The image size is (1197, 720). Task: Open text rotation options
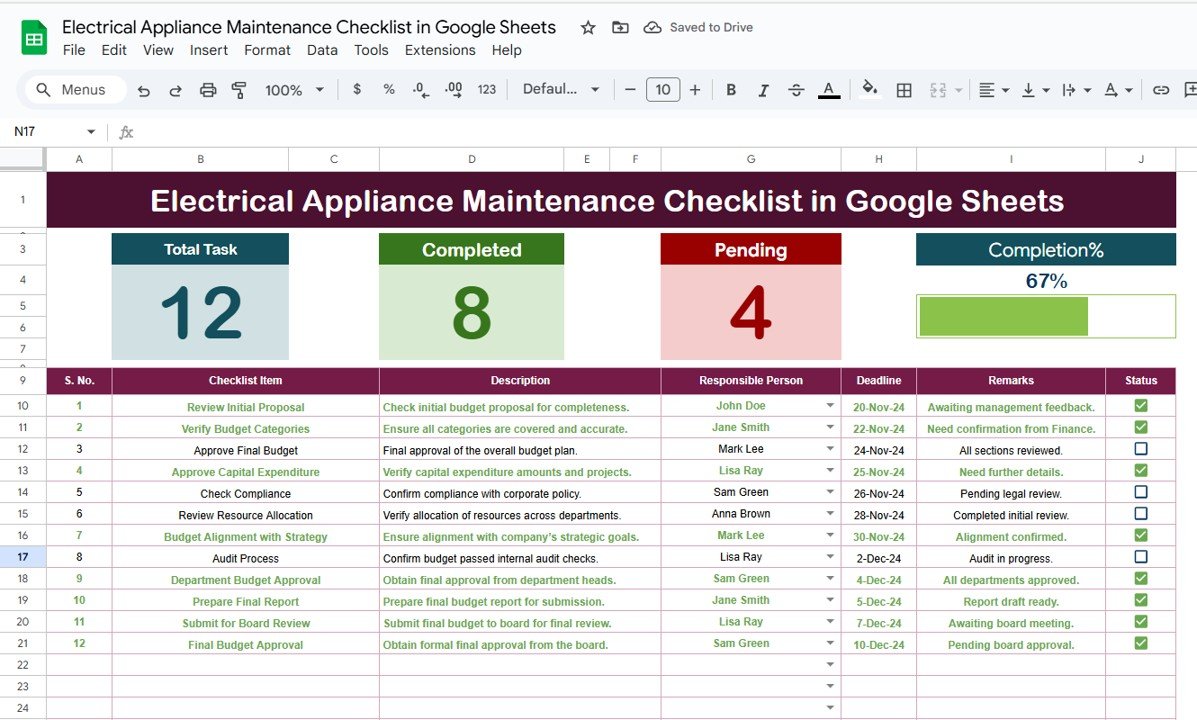pos(1118,90)
